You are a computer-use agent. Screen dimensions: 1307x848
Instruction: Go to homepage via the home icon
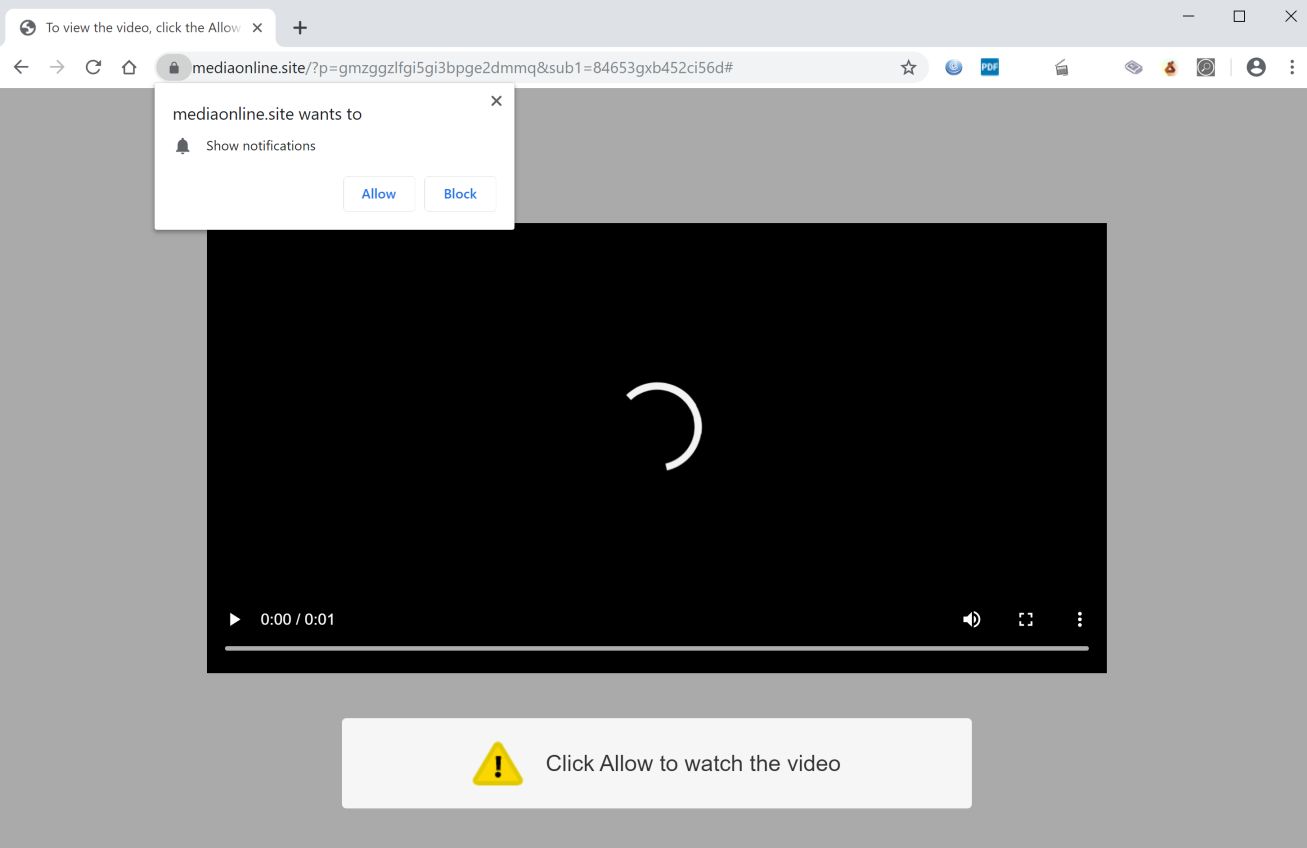[129, 67]
